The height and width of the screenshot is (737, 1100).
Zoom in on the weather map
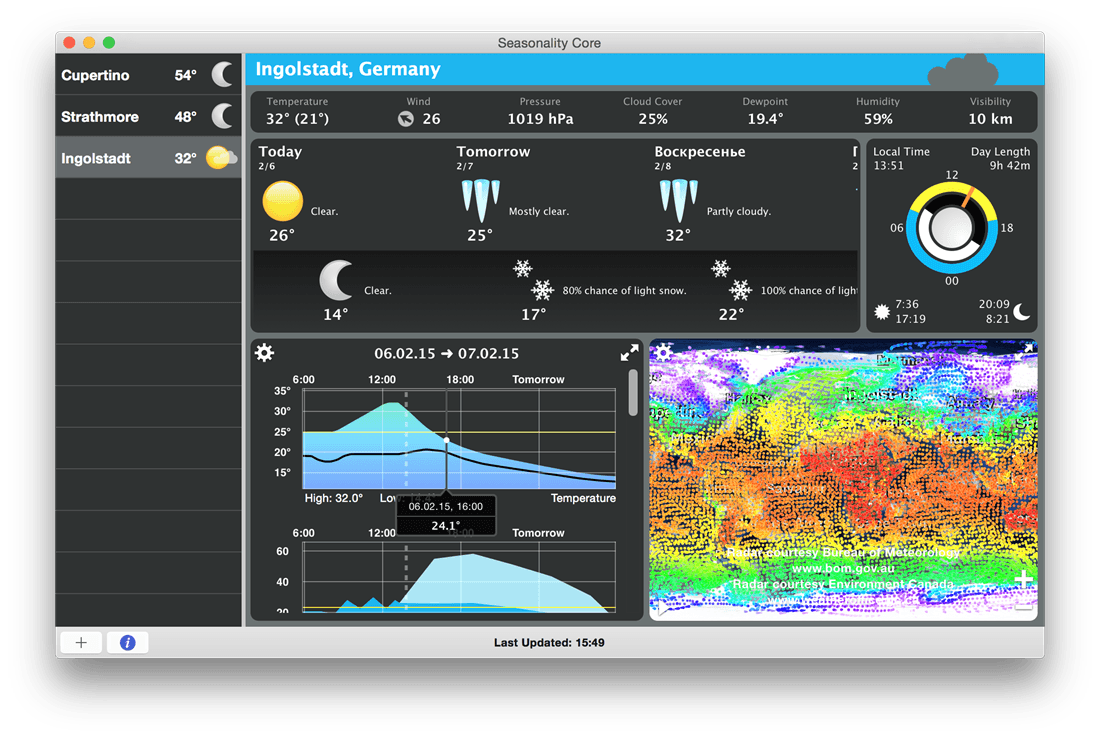coord(1023,580)
